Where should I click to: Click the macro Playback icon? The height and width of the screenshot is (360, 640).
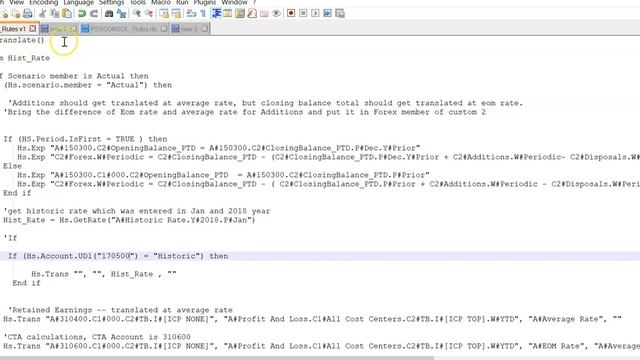pyautogui.click(x=315, y=13)
